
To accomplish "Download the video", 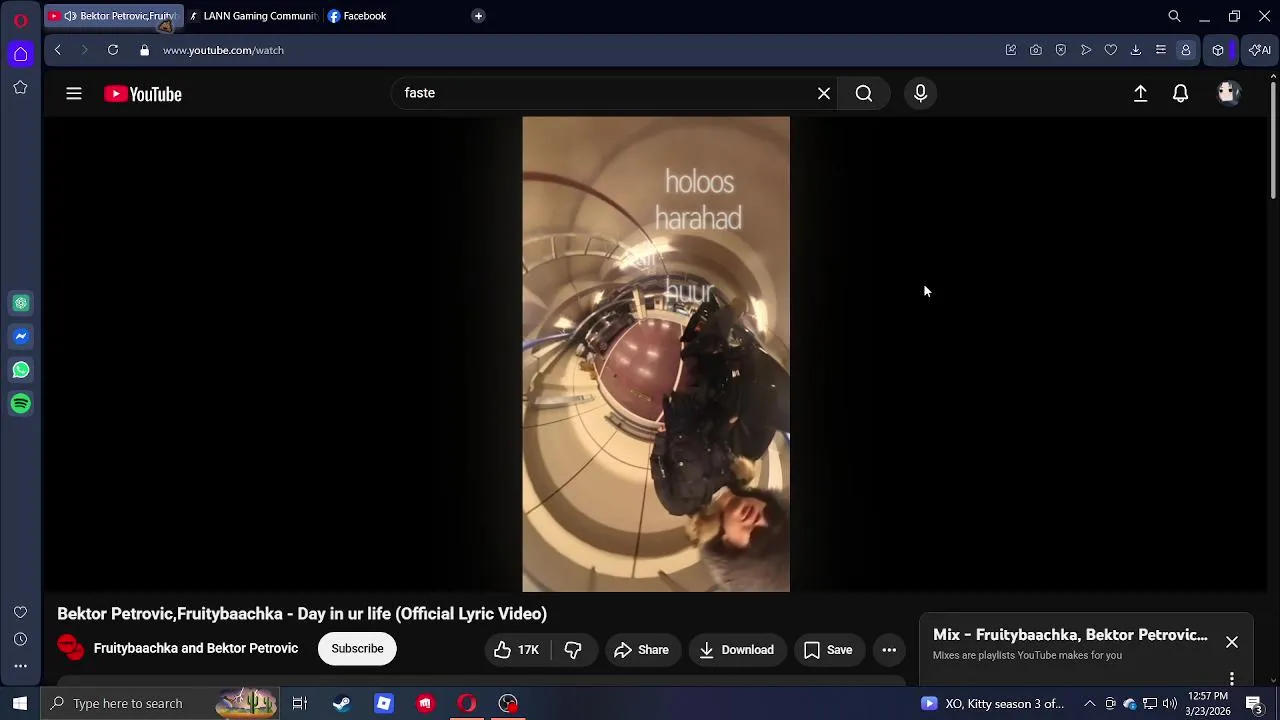I will 737,650.
